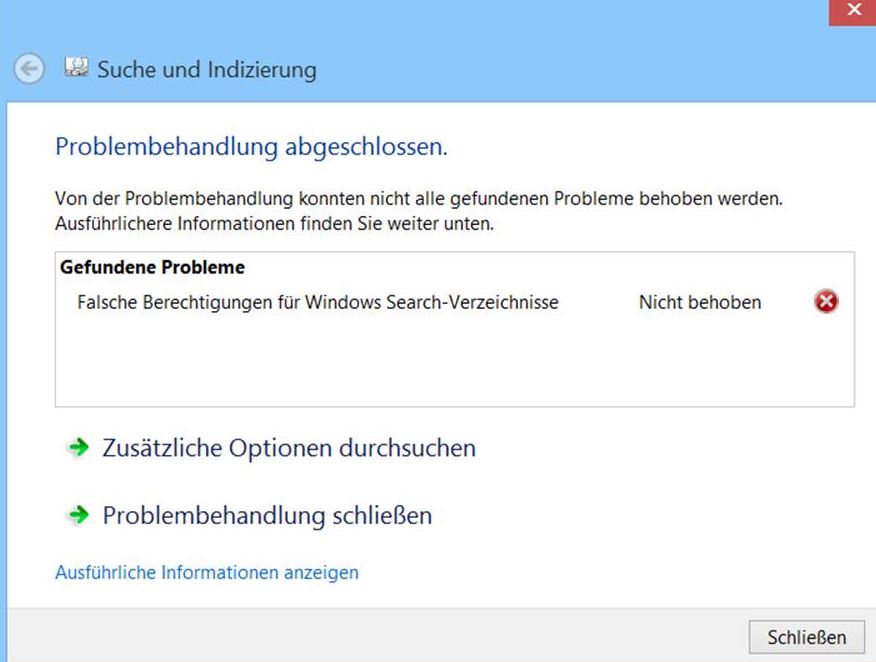876x662 pixels.
Task: Open Ausführliche Informationen anzeigen link
Action: coord(207,573)
